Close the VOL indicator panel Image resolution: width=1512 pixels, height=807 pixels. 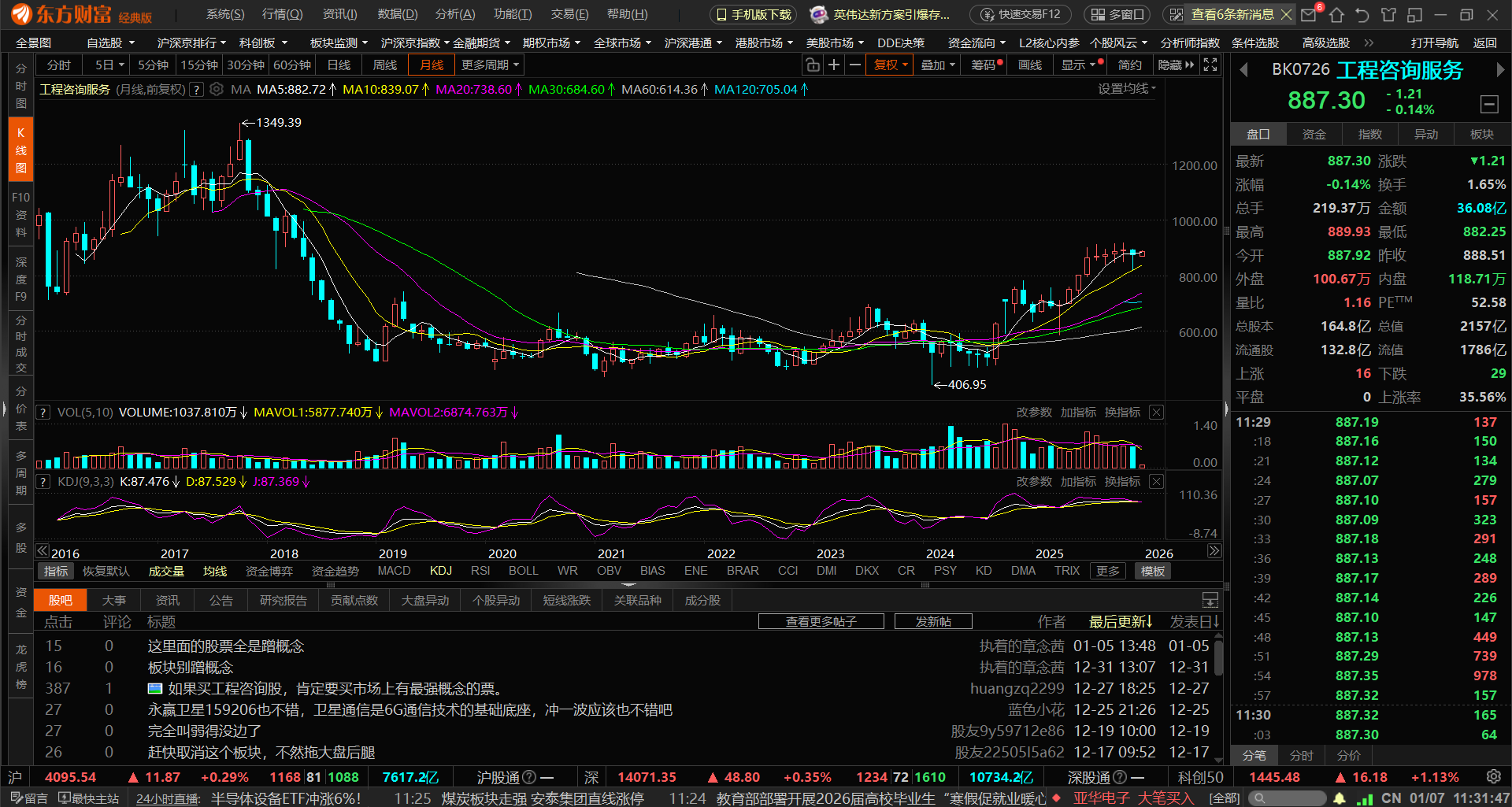click(1156, 413)
